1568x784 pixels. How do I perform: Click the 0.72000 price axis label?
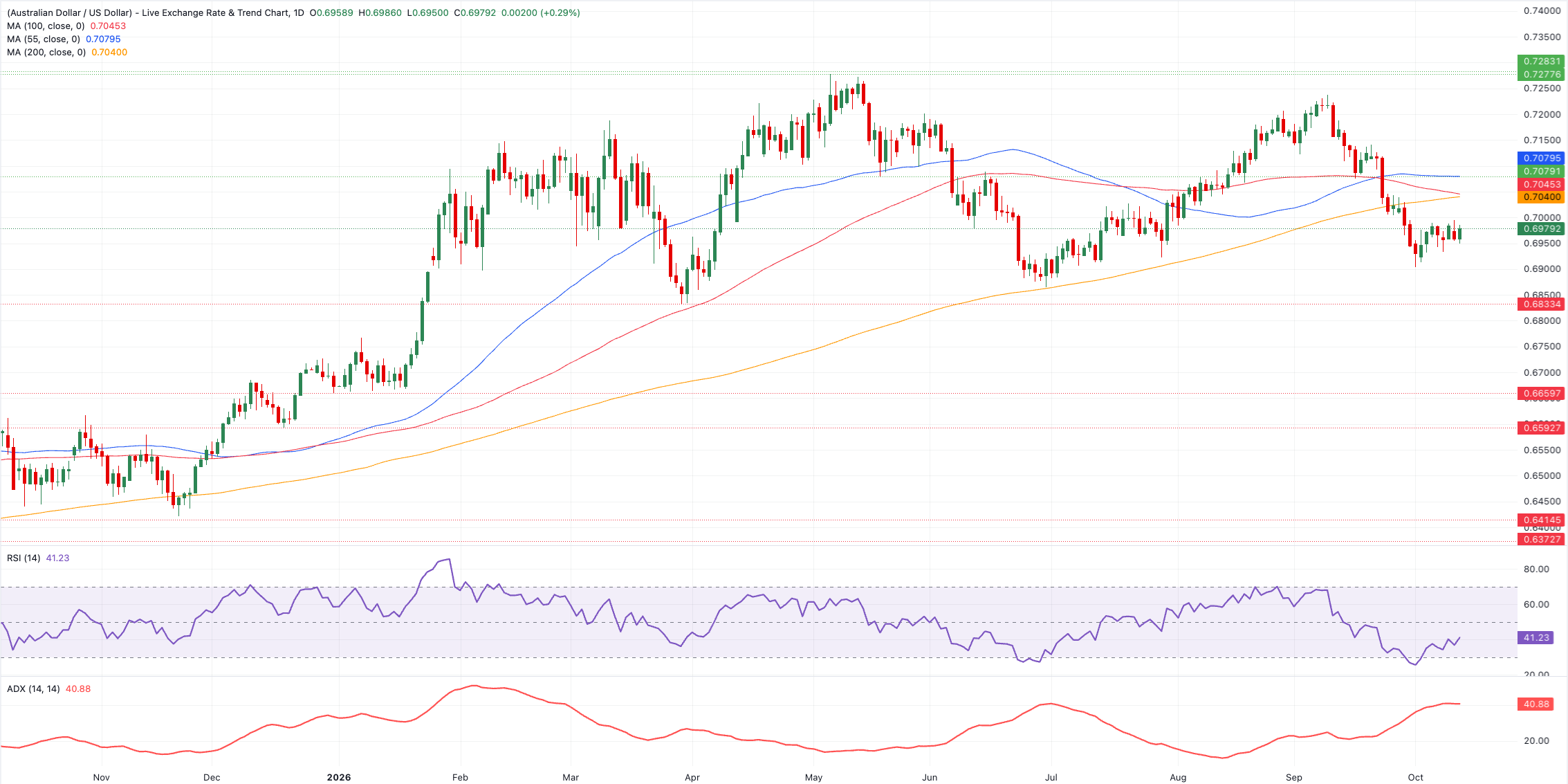click(x=1542, y=115)
